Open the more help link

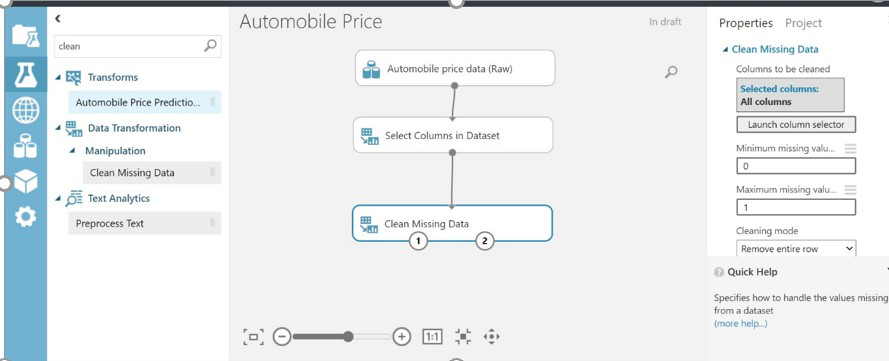[x=740, y=324]
